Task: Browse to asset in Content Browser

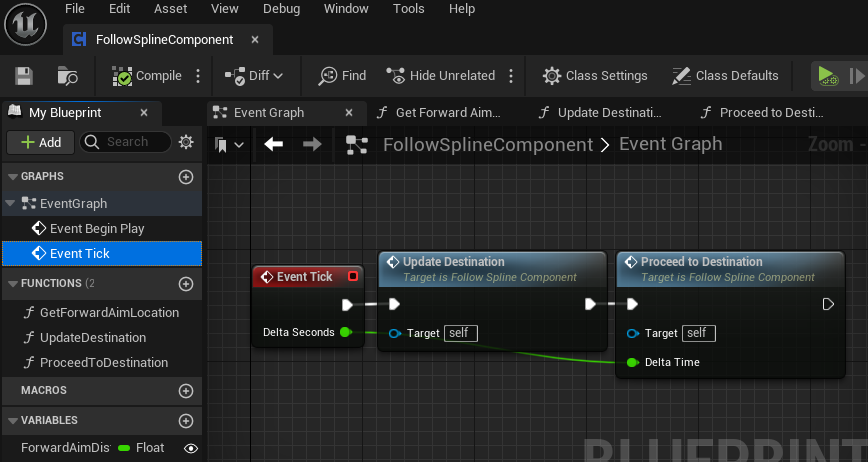Action: [68, 76]
